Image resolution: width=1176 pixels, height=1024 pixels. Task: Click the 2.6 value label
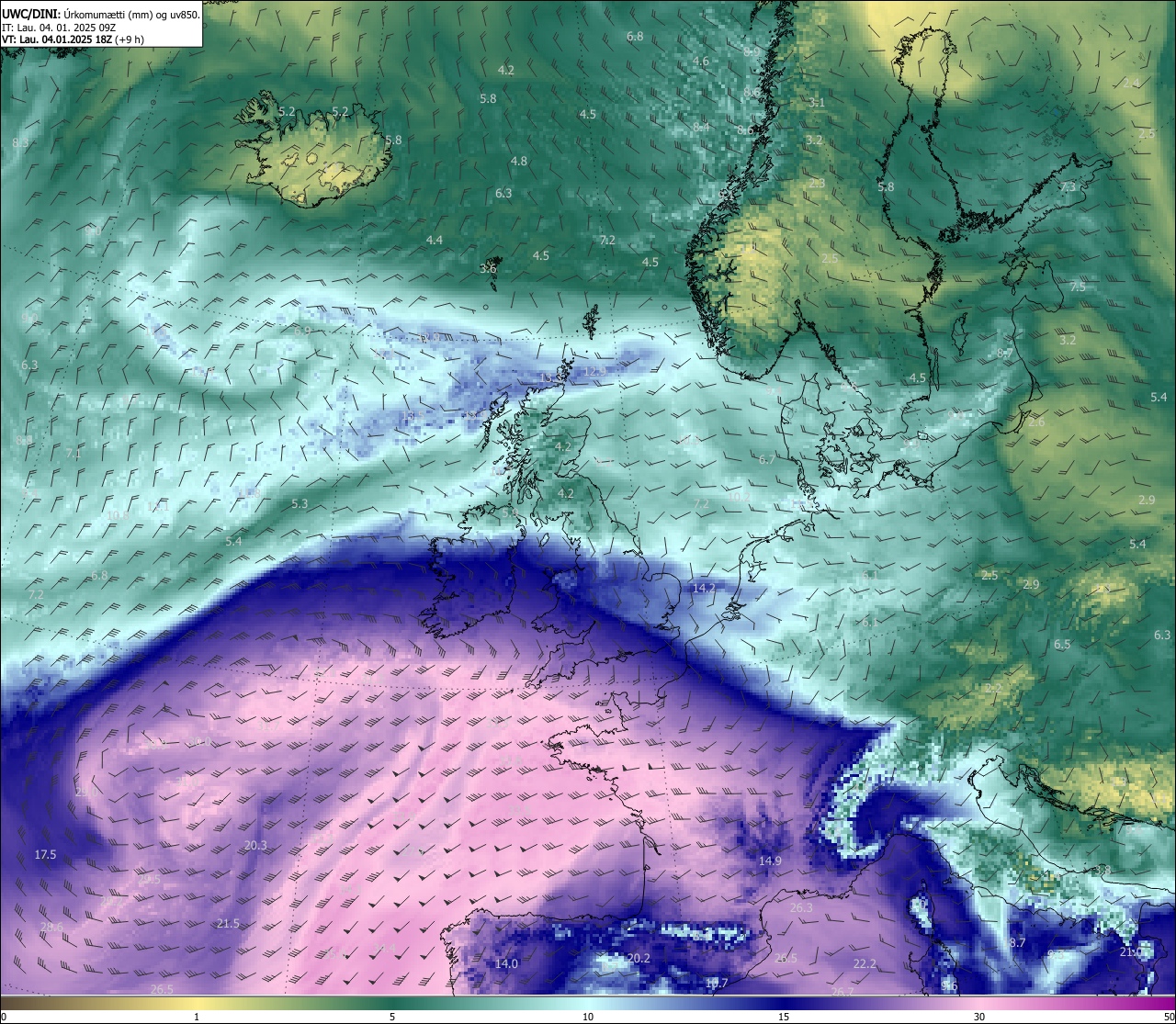click(x=1036, y=422)
